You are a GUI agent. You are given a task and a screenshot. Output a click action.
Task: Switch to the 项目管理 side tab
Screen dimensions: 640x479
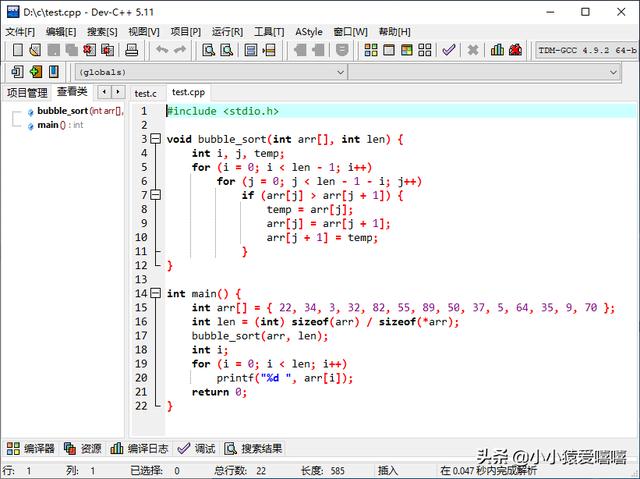click(27, 93)
